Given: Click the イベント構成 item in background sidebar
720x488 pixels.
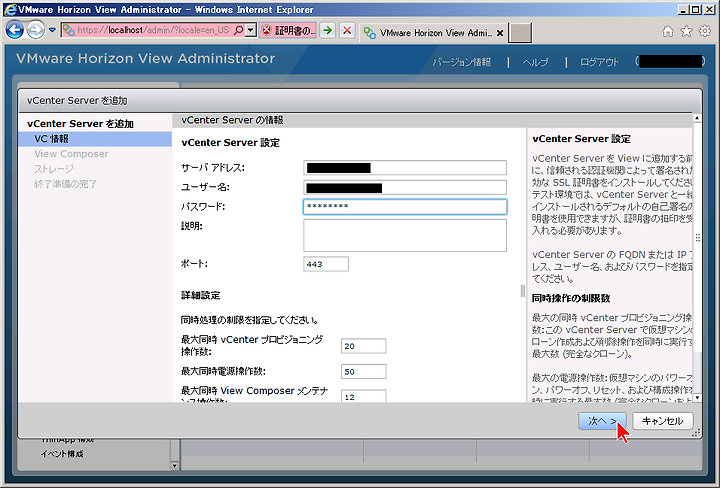Looking at the screenshot, I should [62, 454].
